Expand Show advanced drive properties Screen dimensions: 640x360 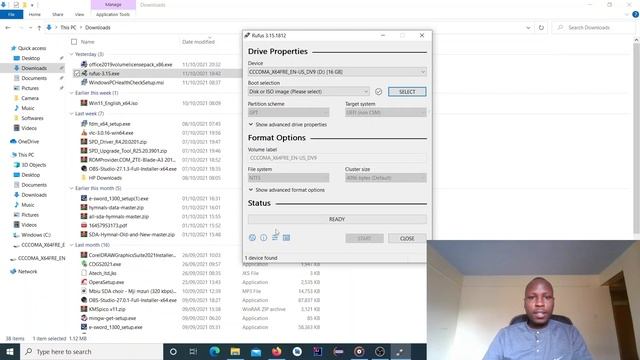click(288, 124)
